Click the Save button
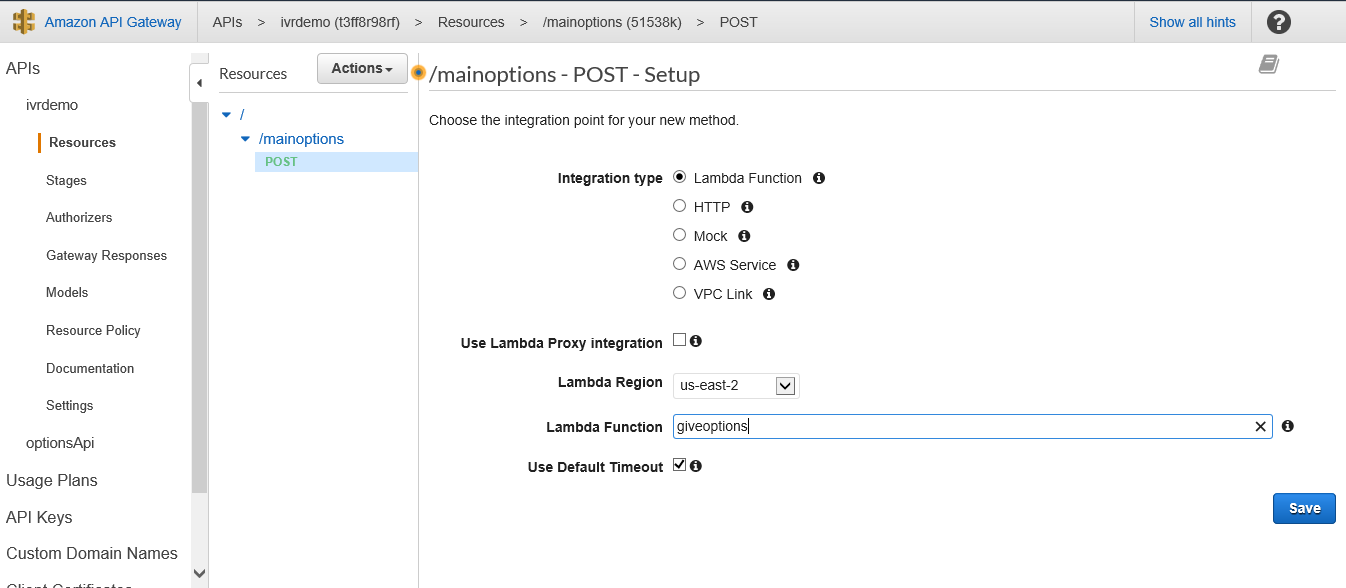 tap(1304, 508)
